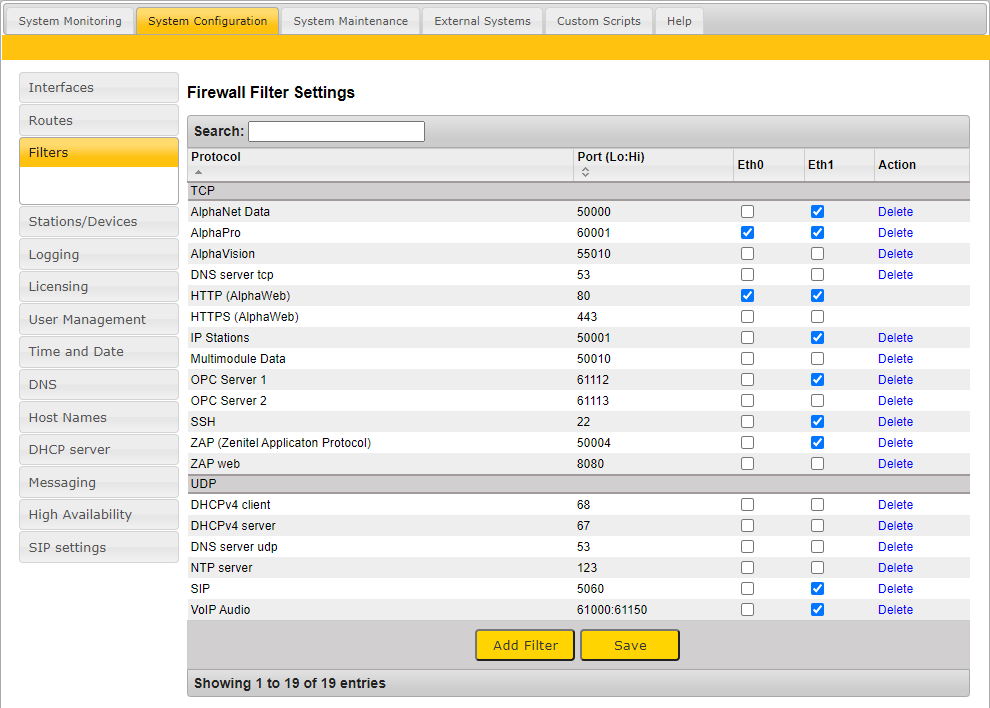Open the System Monitoring tab

point(70,21)
